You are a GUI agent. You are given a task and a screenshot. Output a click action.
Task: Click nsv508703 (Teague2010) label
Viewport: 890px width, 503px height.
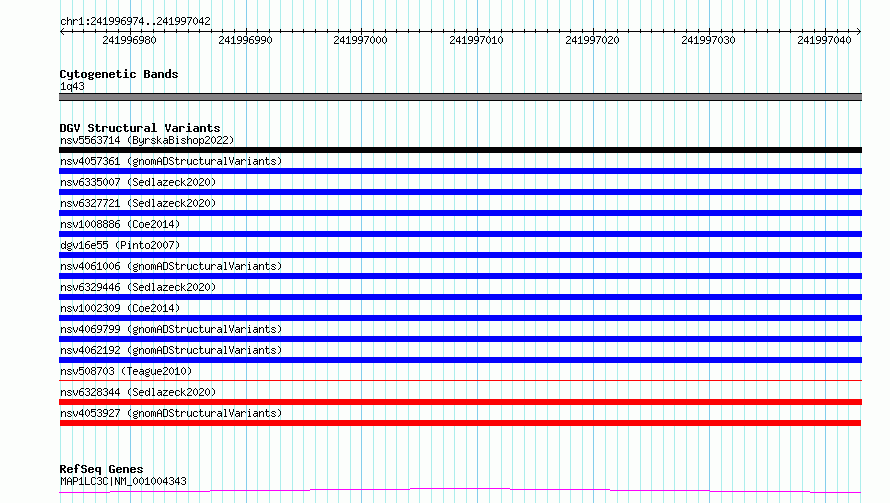(126, 371)
